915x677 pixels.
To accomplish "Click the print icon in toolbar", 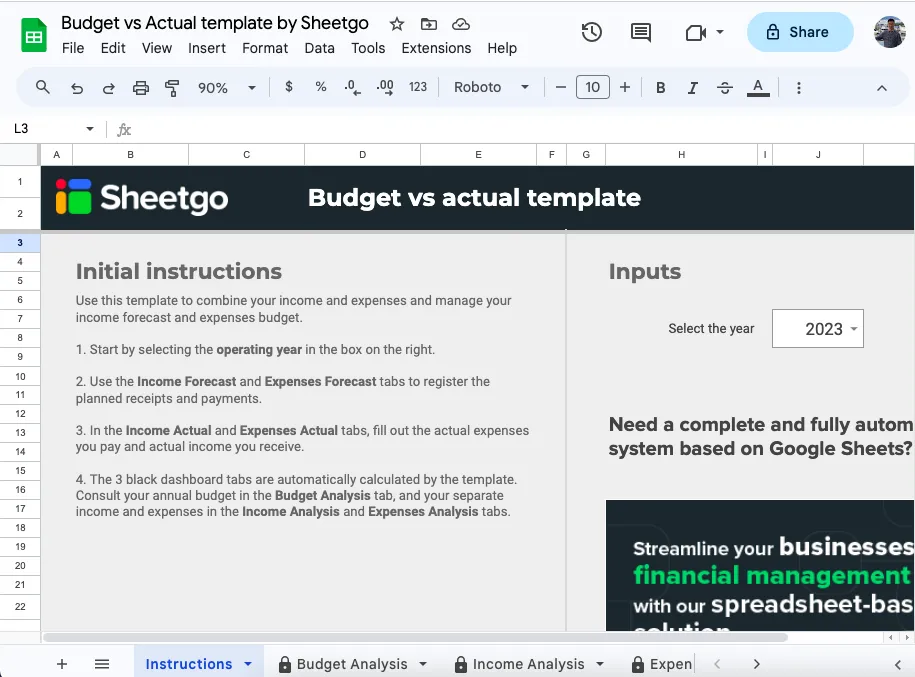I will tap(141, 88).
